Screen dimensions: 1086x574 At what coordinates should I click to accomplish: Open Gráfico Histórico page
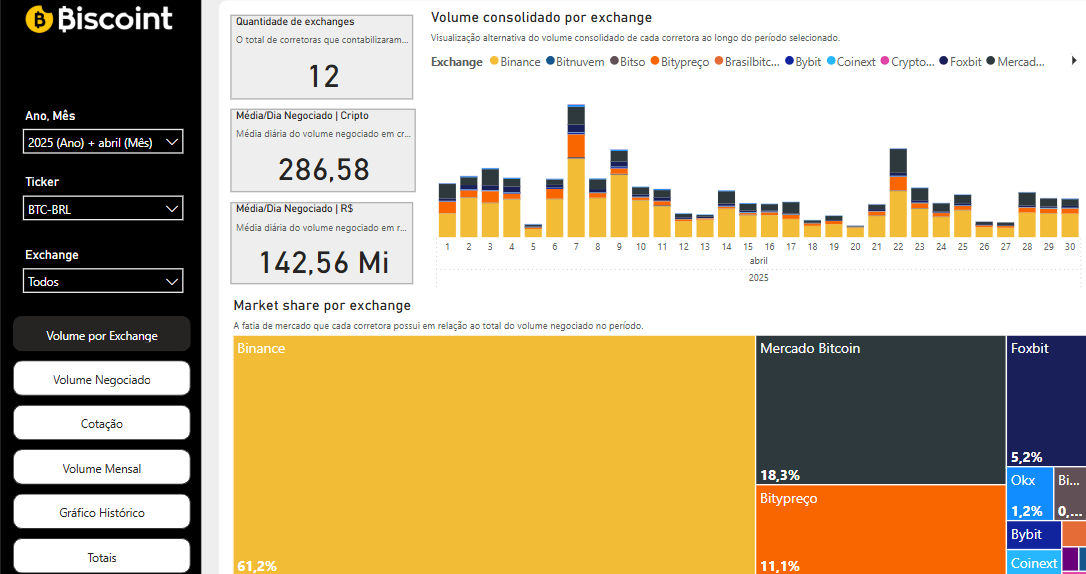102,512
